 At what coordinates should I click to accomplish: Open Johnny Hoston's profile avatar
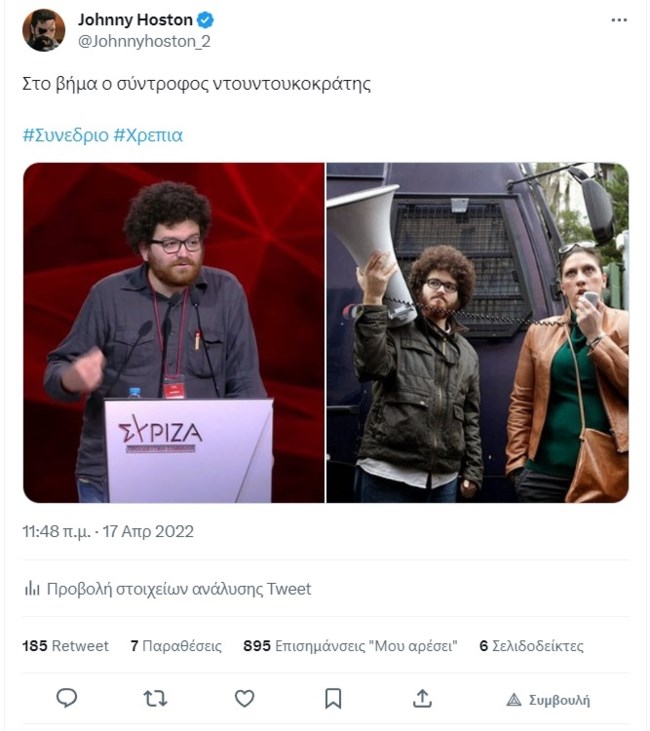pos(43,30)
